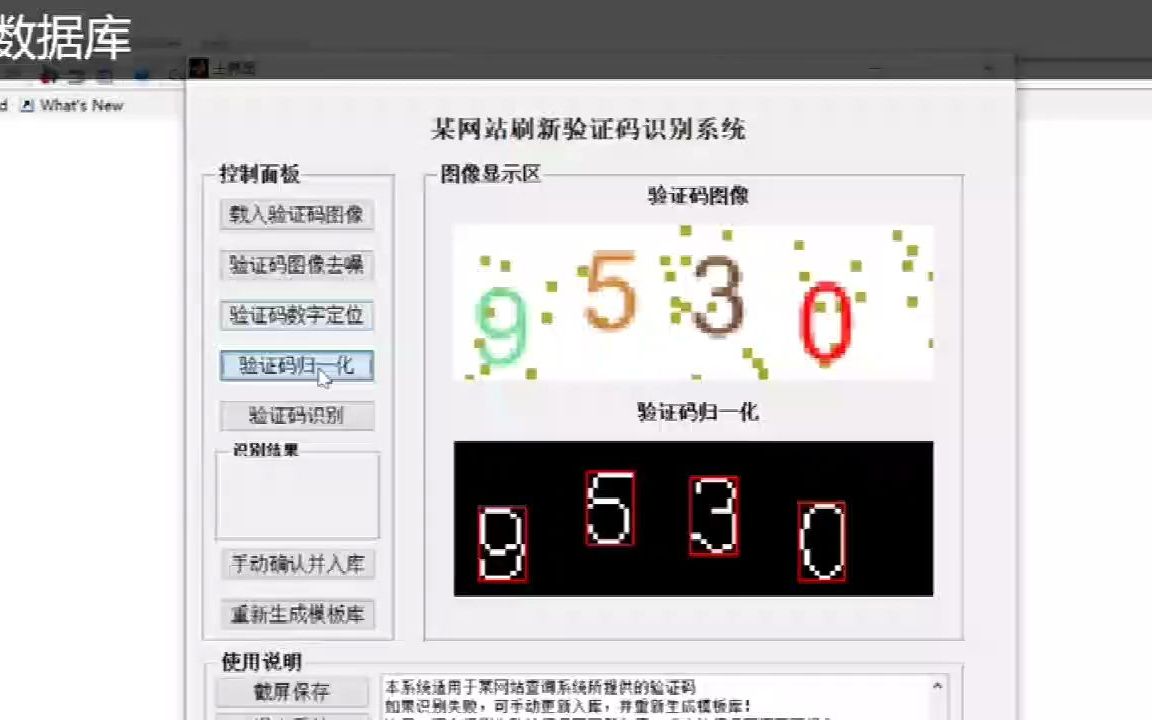Click the 验证码数字定位 digit locate button
Image resolution: width=1152 pixels, height=720 pixels.
point(296,315)
